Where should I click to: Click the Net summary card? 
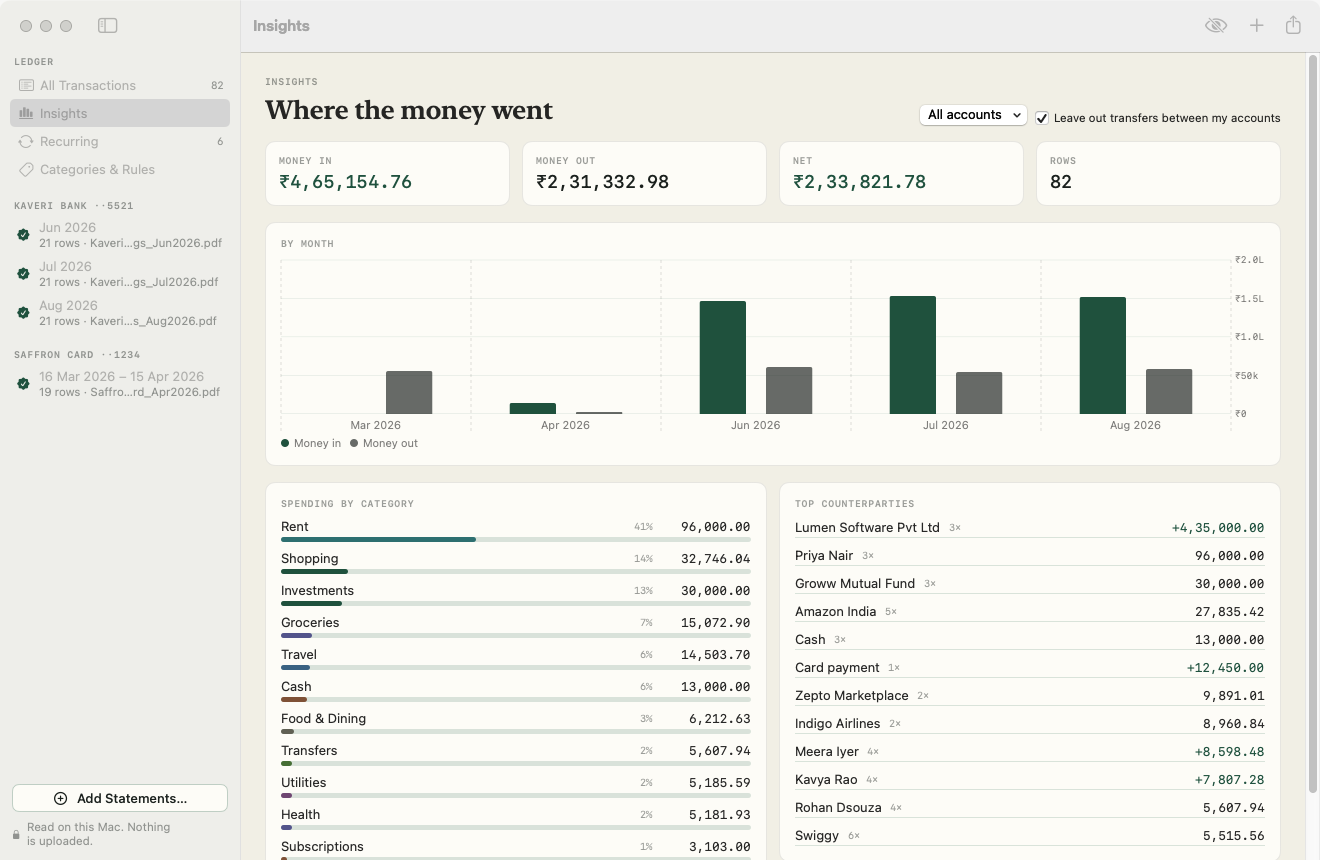click(x=901, y=174)
